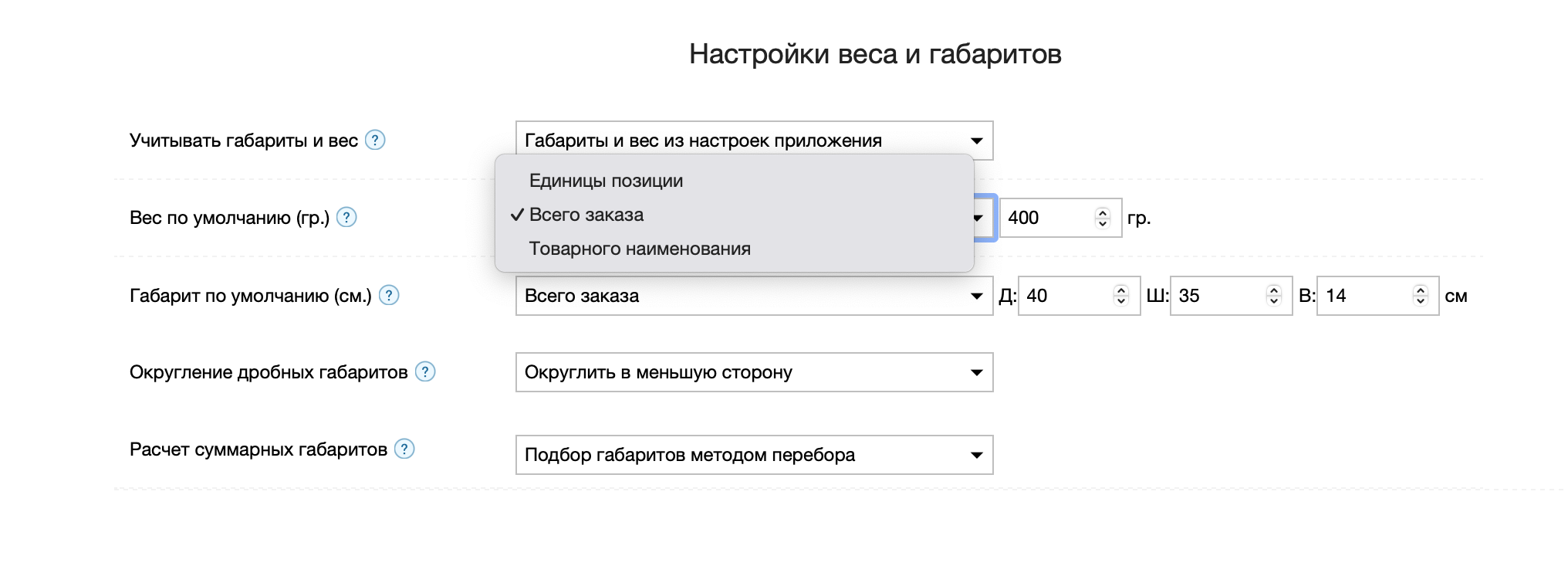The height and width of the screenshot is (573, 1568).
Task: Click the stepper arrows in height field
Action: (x=1421, y=296)
